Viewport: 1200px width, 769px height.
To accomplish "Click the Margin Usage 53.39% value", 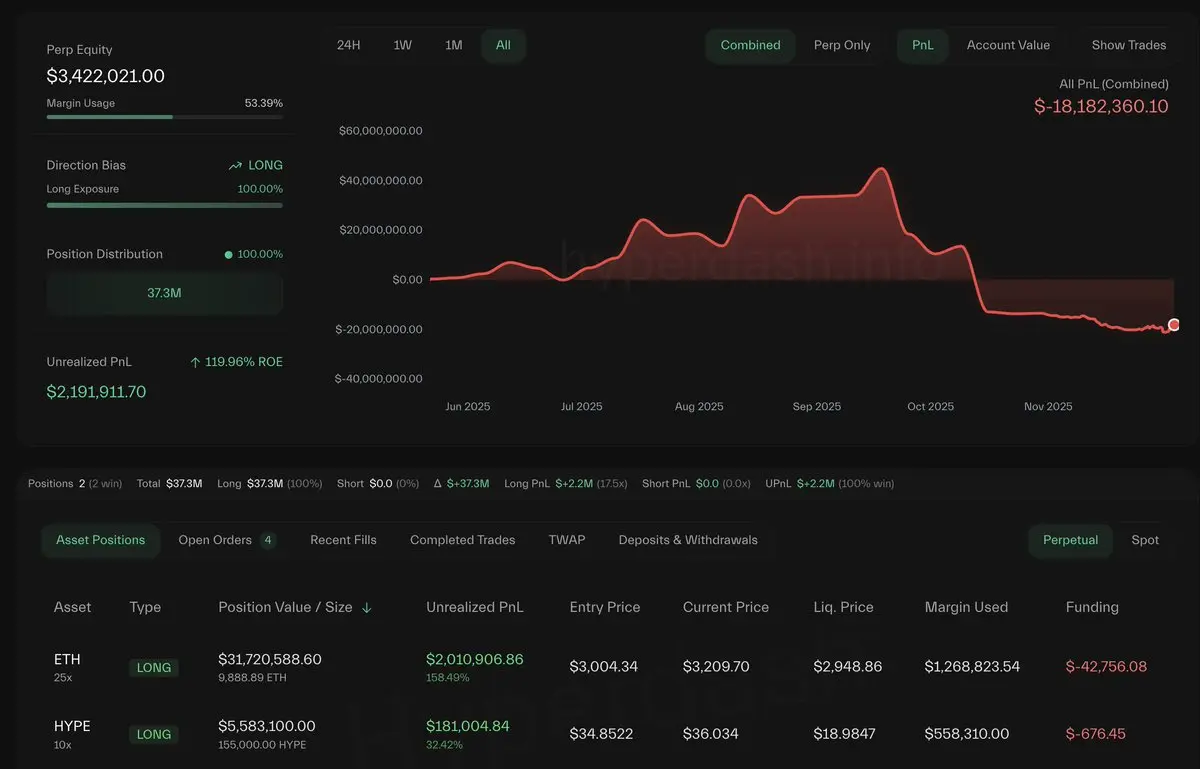I will [264, 103].
